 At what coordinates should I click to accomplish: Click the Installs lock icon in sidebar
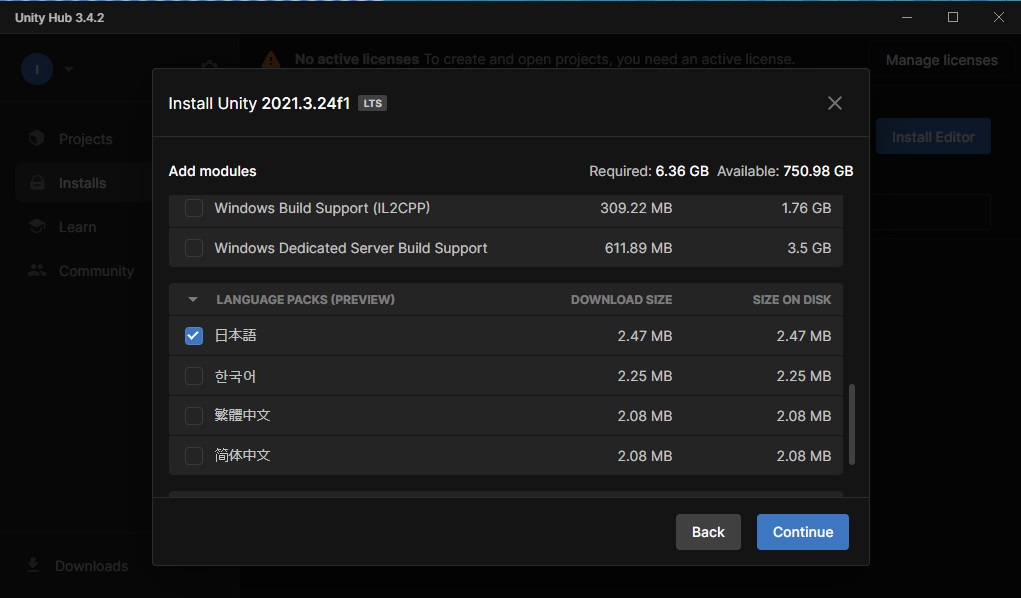[x=37, y=183]
